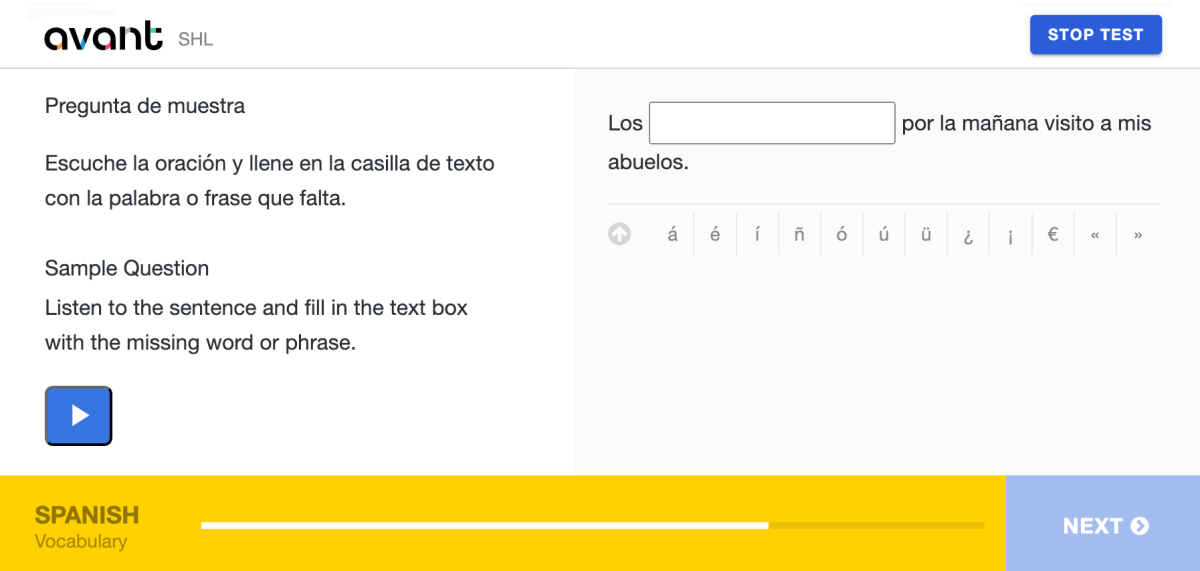Insert the ú character
This screenshot has height=571, width=1200.
click(x=884, y=234)
